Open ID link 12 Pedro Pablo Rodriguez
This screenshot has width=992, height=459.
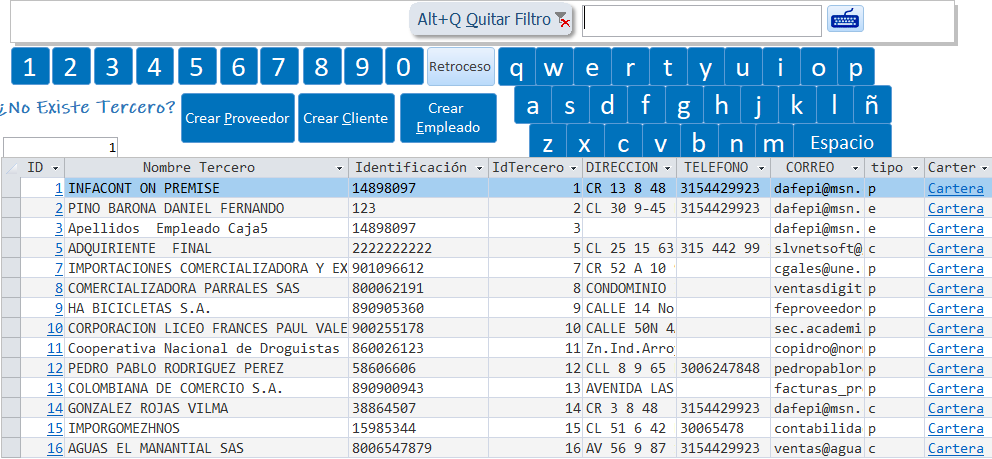tap(55, 368)
